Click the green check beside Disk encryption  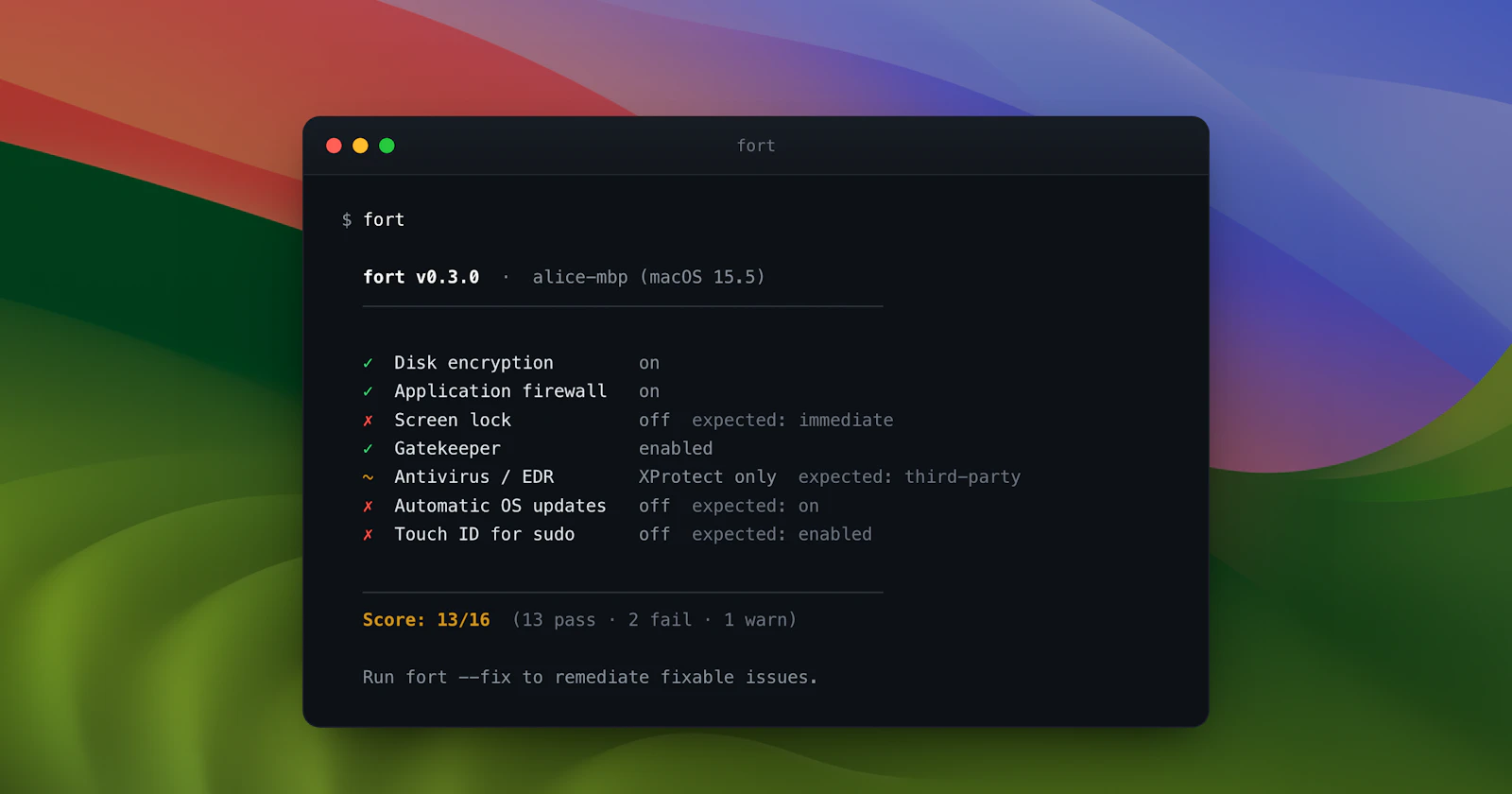point(368,363)
